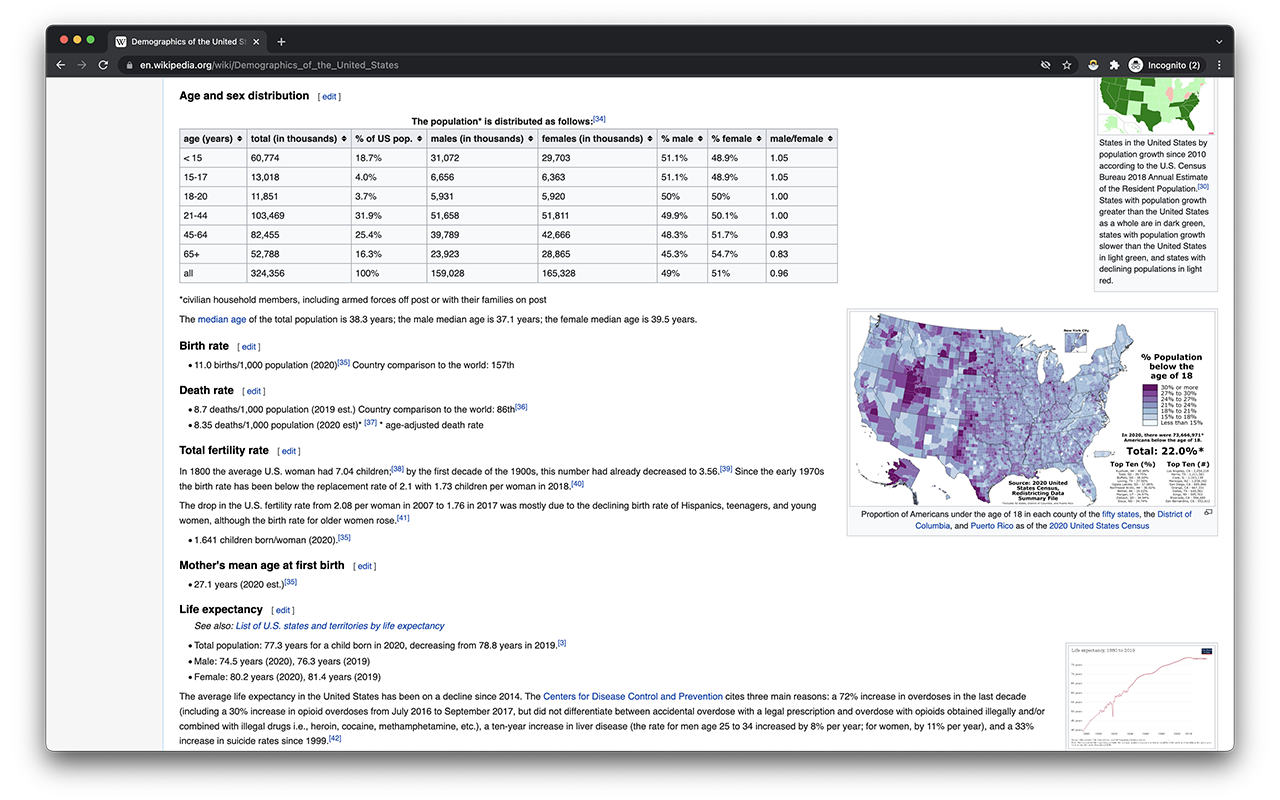This screenshot has height=800, width=1280.
Task: Go back to the previous page
Action: [60, 65]
